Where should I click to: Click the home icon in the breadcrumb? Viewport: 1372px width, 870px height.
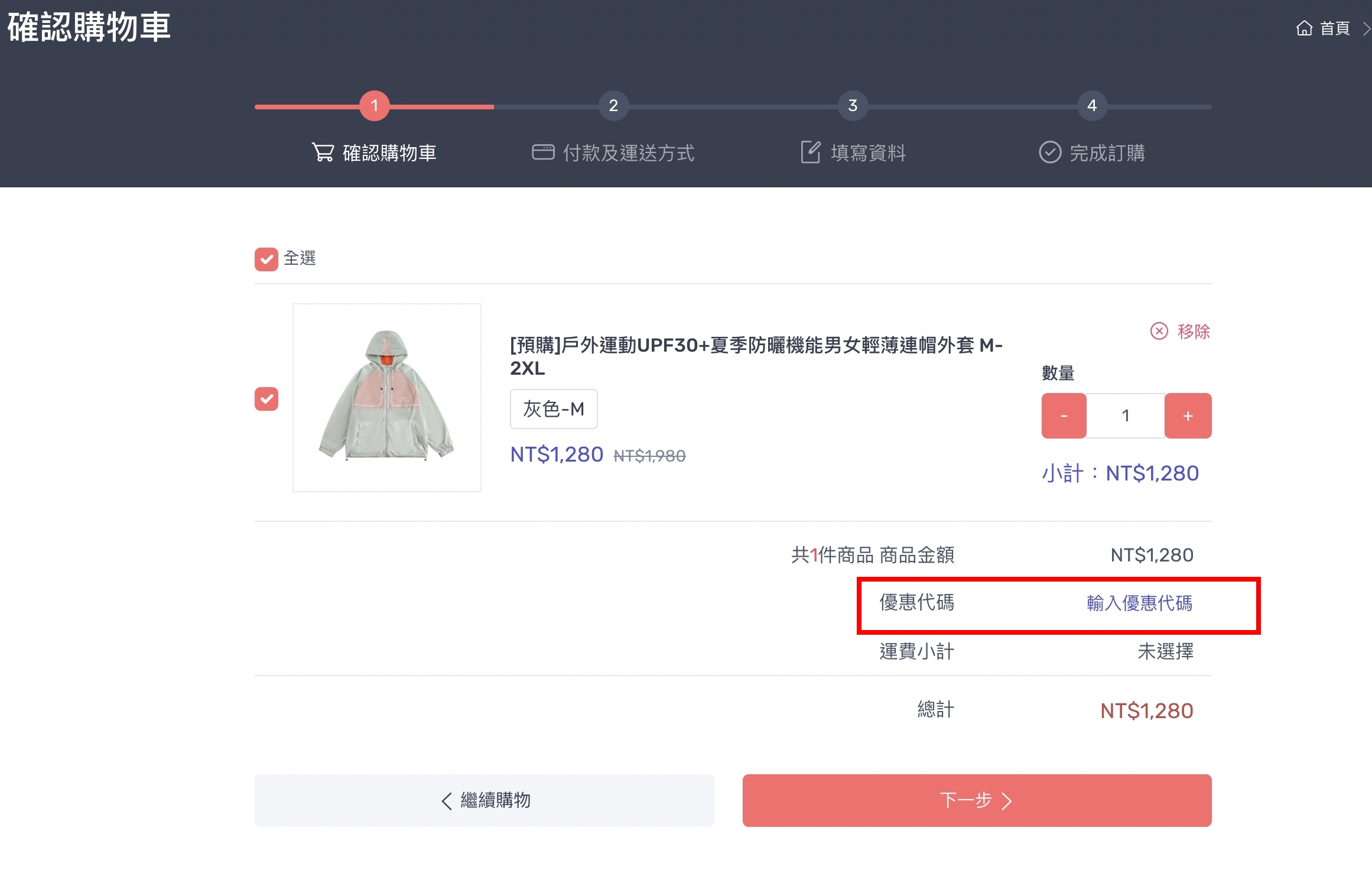tap(1304, 28)
